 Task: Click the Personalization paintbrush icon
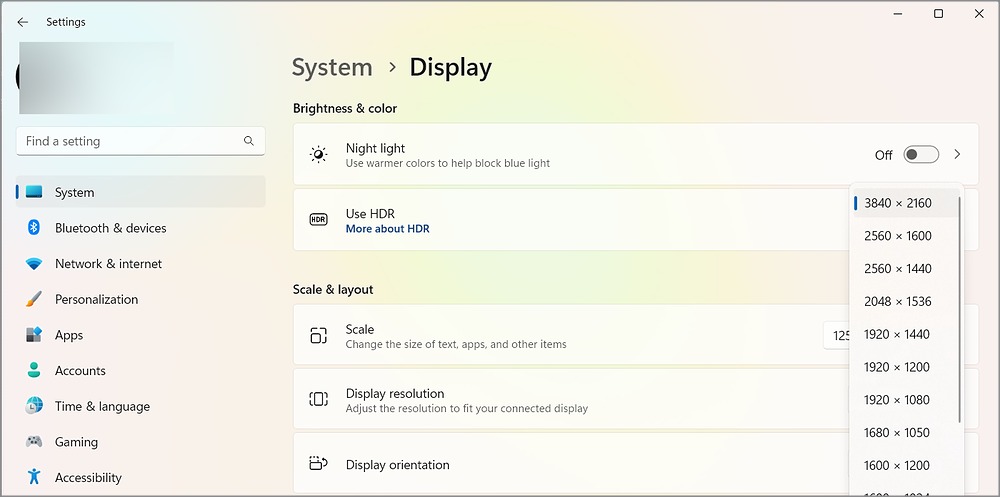(x=34, y=299)
